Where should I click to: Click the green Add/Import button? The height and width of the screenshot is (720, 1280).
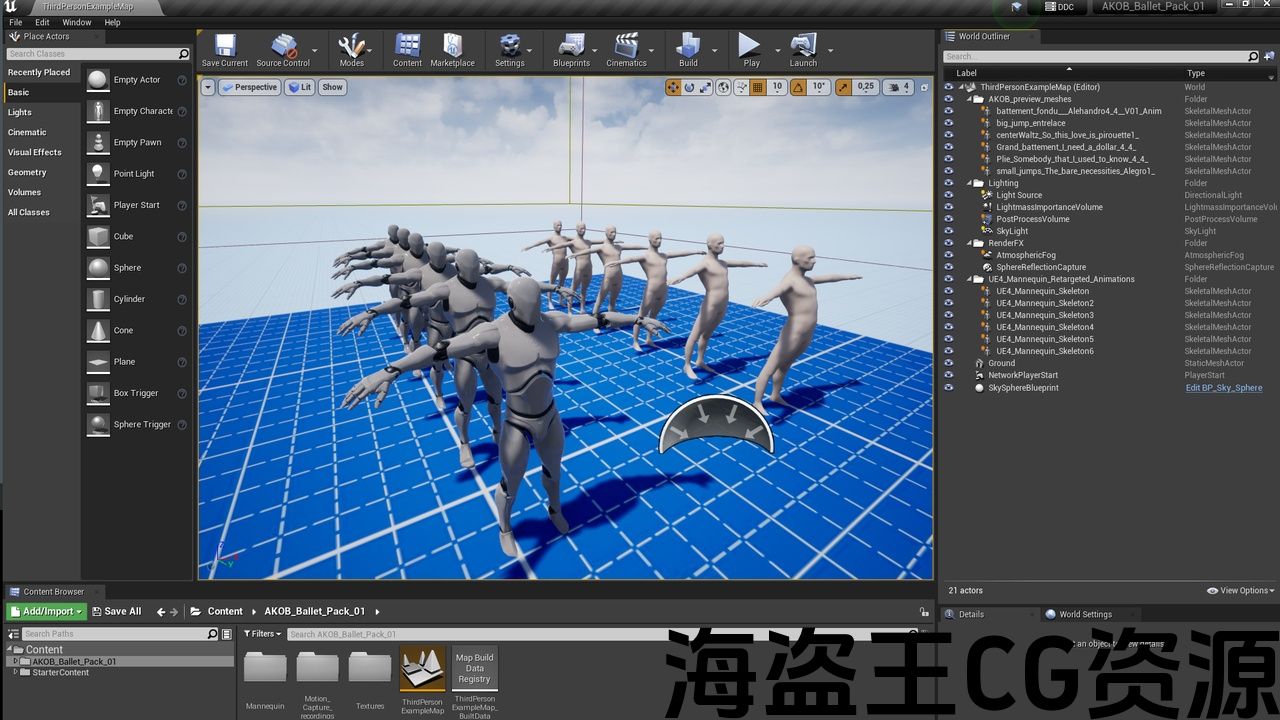point(45,611)
